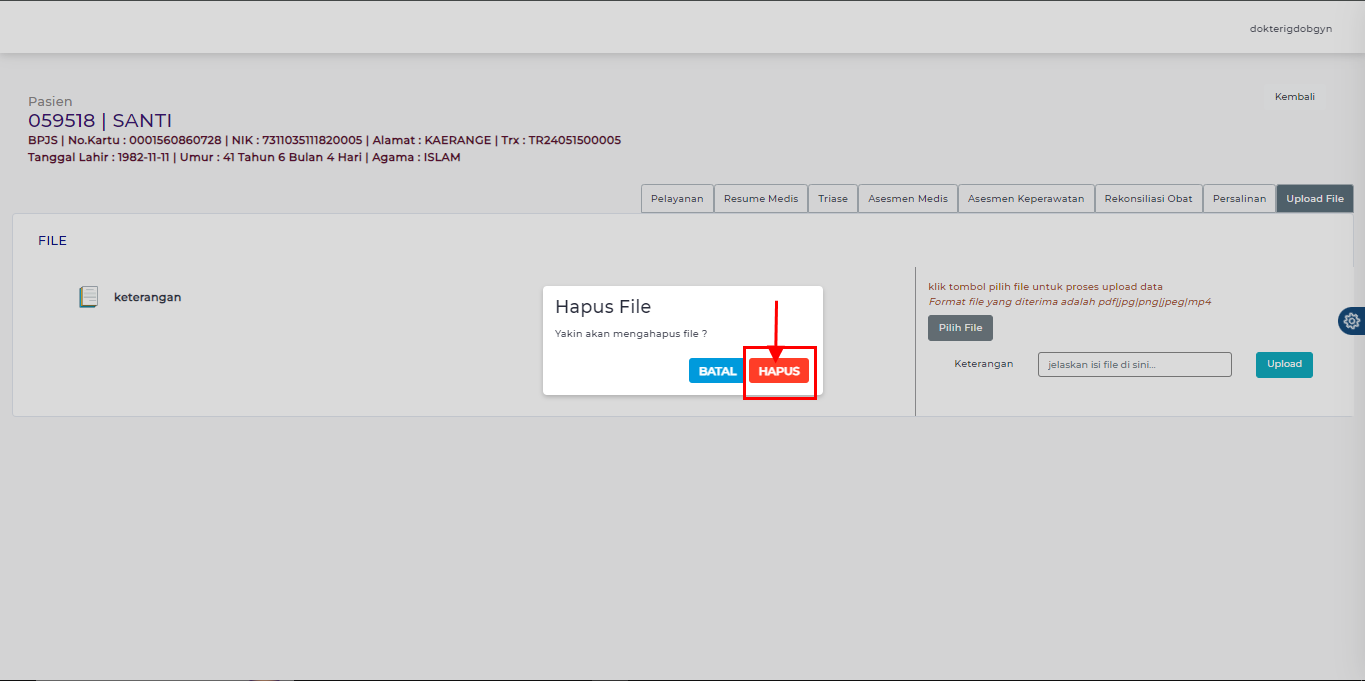Switch to the Resume Medis tab

click(761, 199)
